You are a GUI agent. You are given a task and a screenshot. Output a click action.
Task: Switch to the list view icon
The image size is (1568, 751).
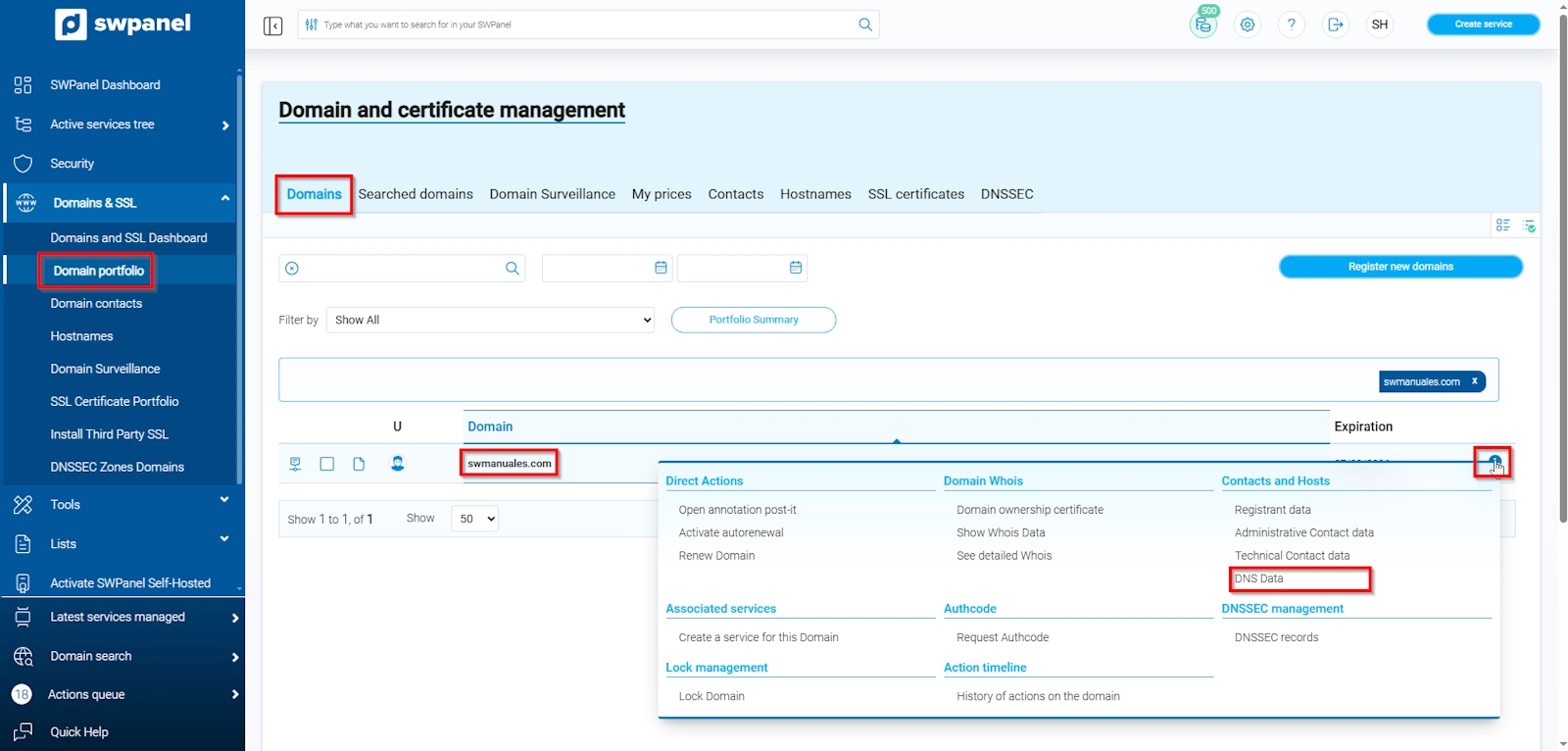1503,225
